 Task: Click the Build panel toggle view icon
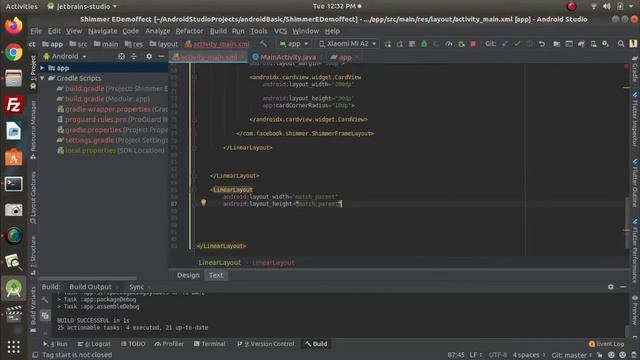[45, 315]
